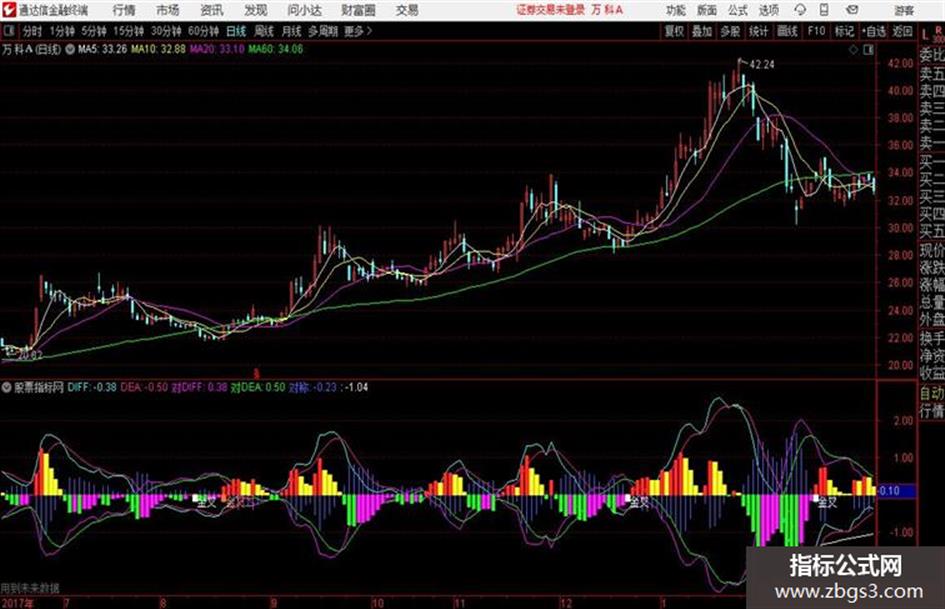The image size is (945, 609).
Task: Toggle the side panel icon at chart top right
Action: (868, 50)
